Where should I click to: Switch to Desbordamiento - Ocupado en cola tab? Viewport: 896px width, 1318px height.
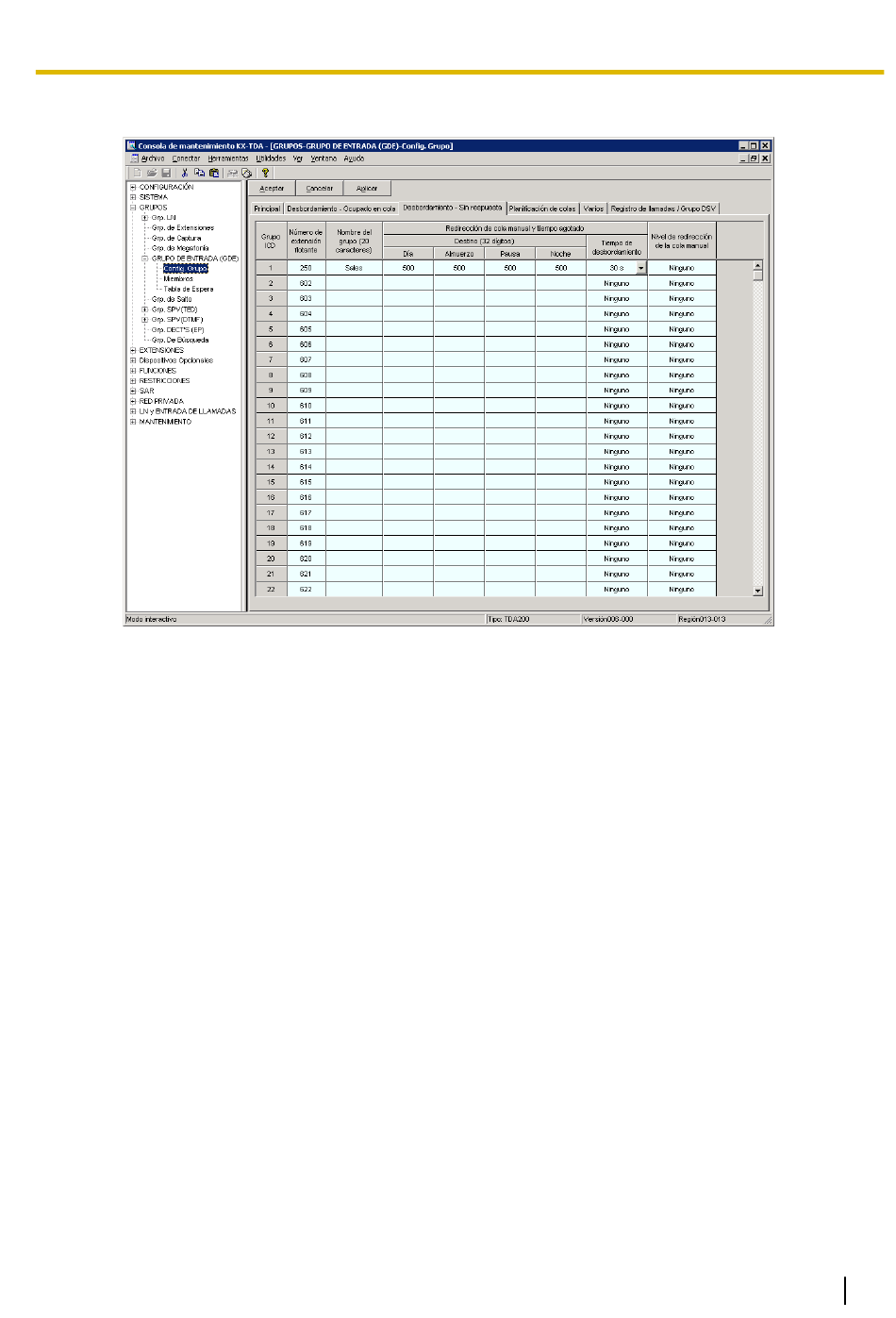[341, 209]
